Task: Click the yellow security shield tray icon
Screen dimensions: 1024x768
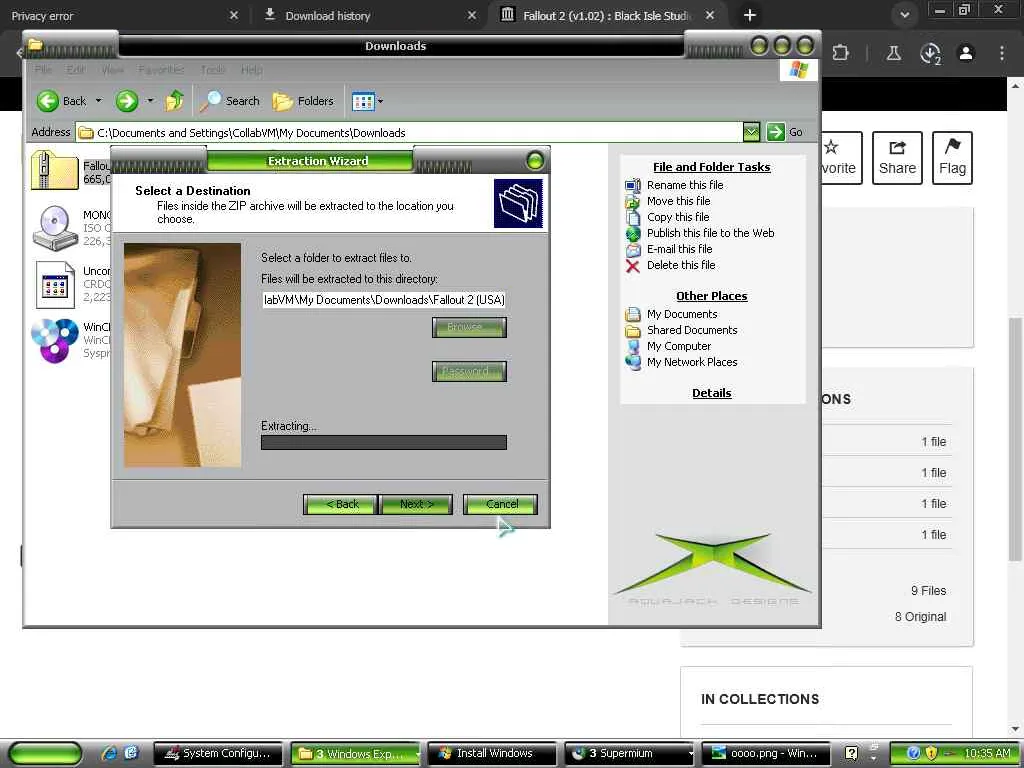Action: pyautogui.click(x=931, y=754)
